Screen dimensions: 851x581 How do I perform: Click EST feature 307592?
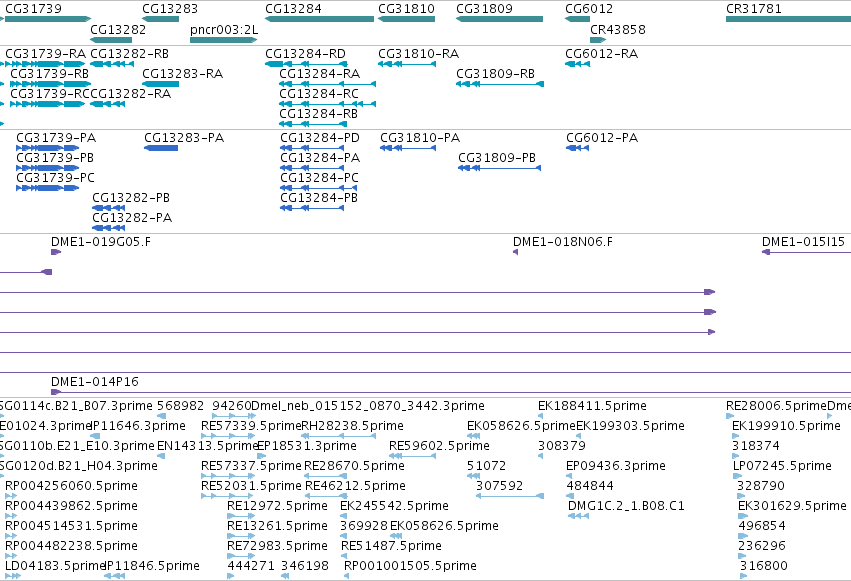(x=510, y=496)
